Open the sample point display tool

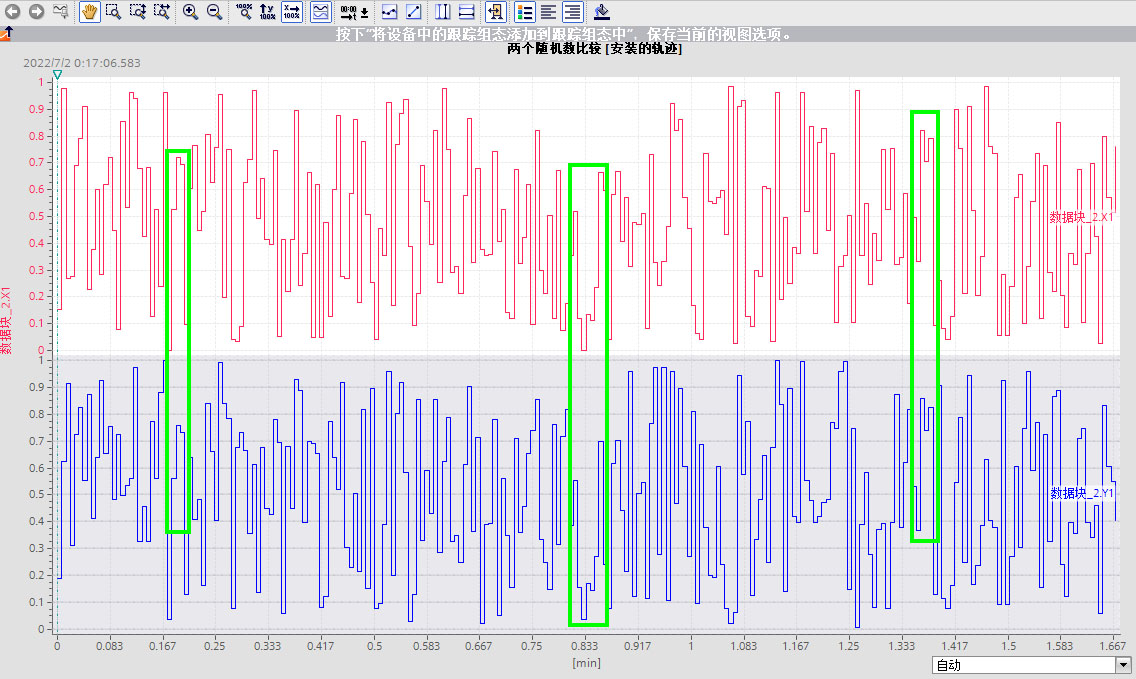point(390,12)
